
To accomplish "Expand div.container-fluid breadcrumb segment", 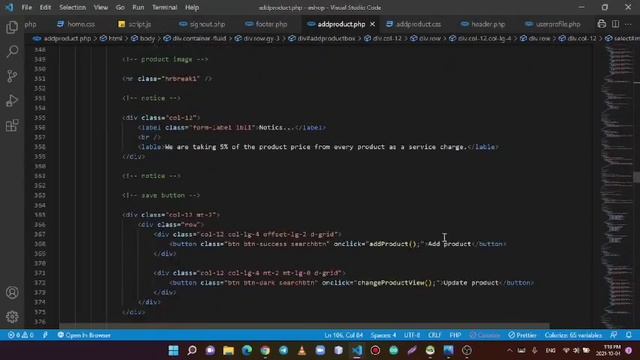I will (x=195, y=38).
